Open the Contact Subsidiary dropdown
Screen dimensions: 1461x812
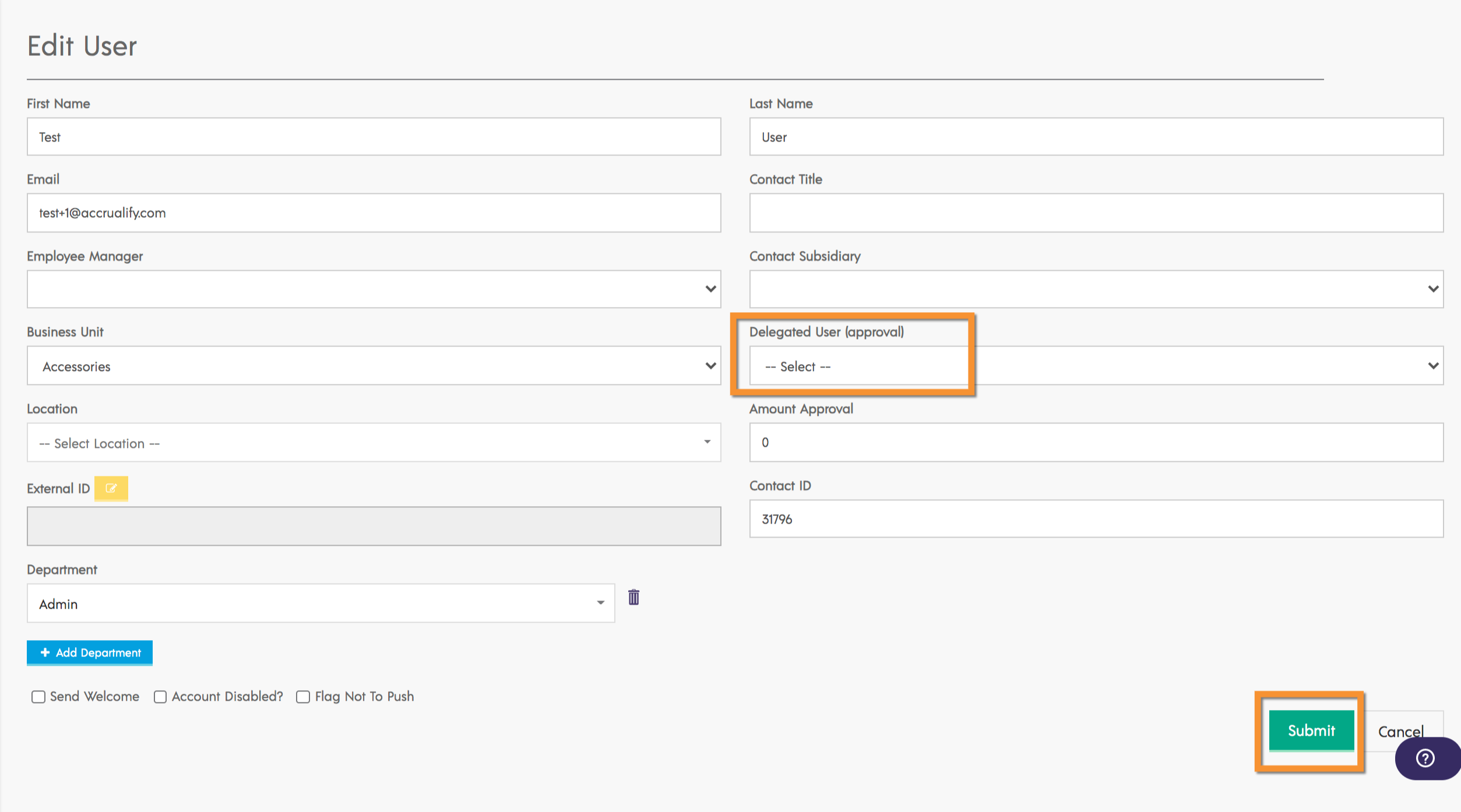click(x=1096, y=289)
